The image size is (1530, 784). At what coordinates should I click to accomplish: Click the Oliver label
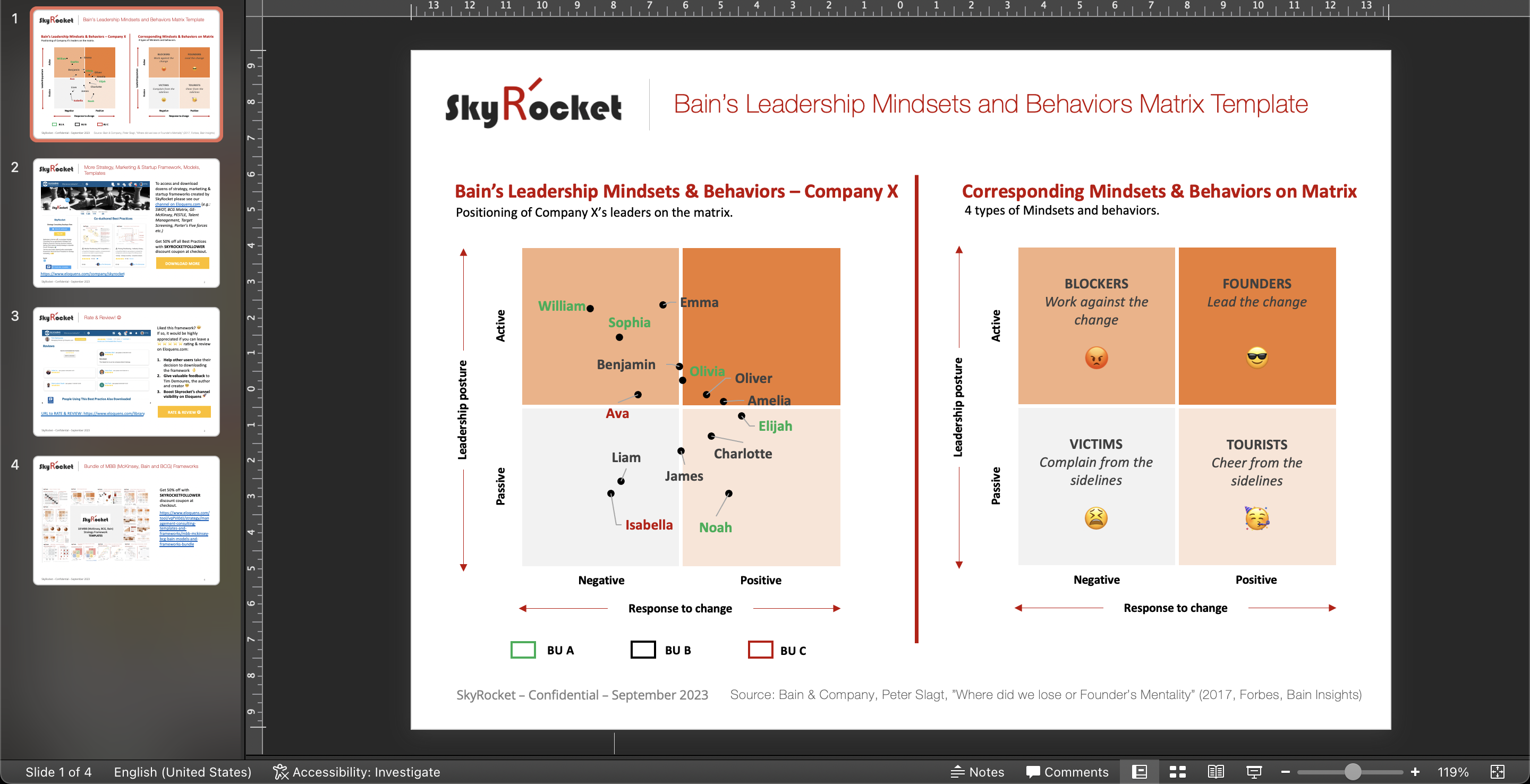click(x=753, y=378)
